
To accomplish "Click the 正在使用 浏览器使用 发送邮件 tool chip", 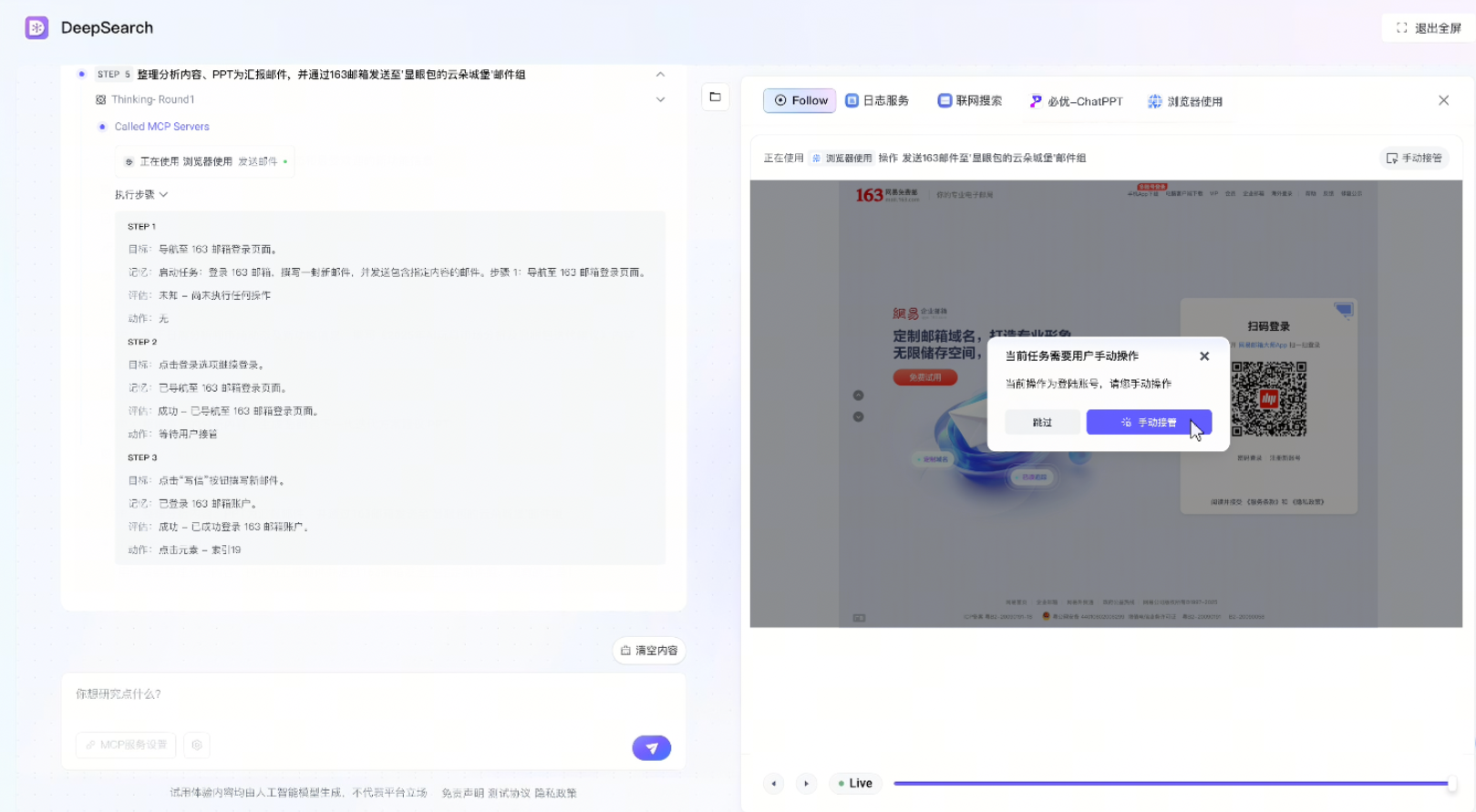I will click(x=206, y=161).
